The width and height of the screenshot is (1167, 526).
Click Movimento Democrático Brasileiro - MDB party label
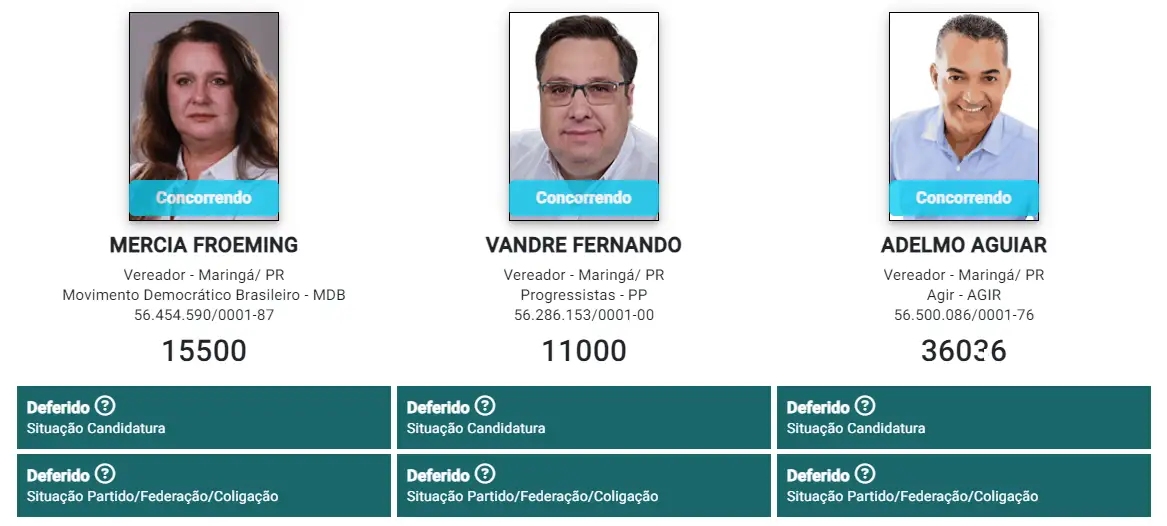tap(204, 295)
